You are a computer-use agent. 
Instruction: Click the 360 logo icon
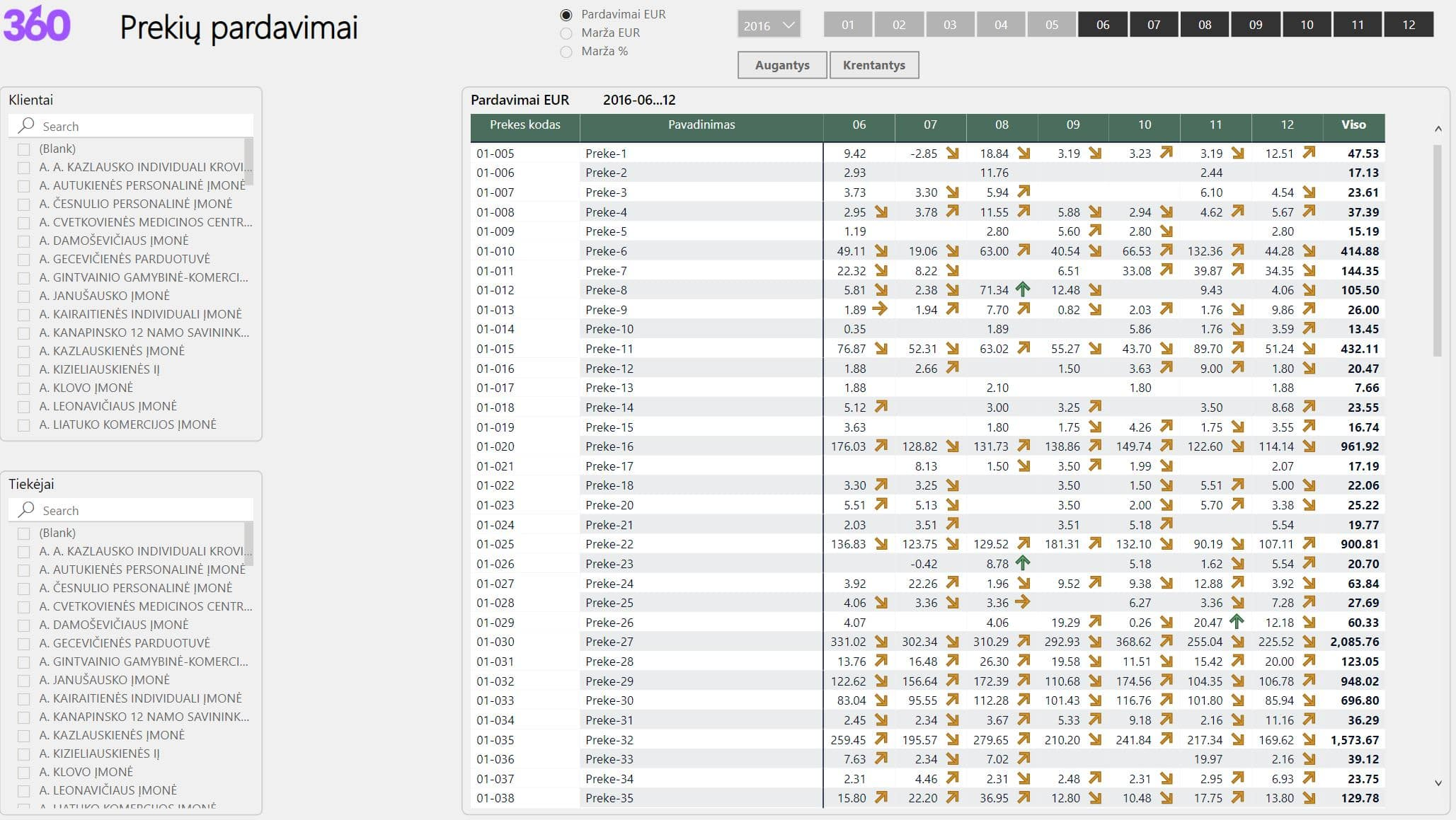(37, 25)
